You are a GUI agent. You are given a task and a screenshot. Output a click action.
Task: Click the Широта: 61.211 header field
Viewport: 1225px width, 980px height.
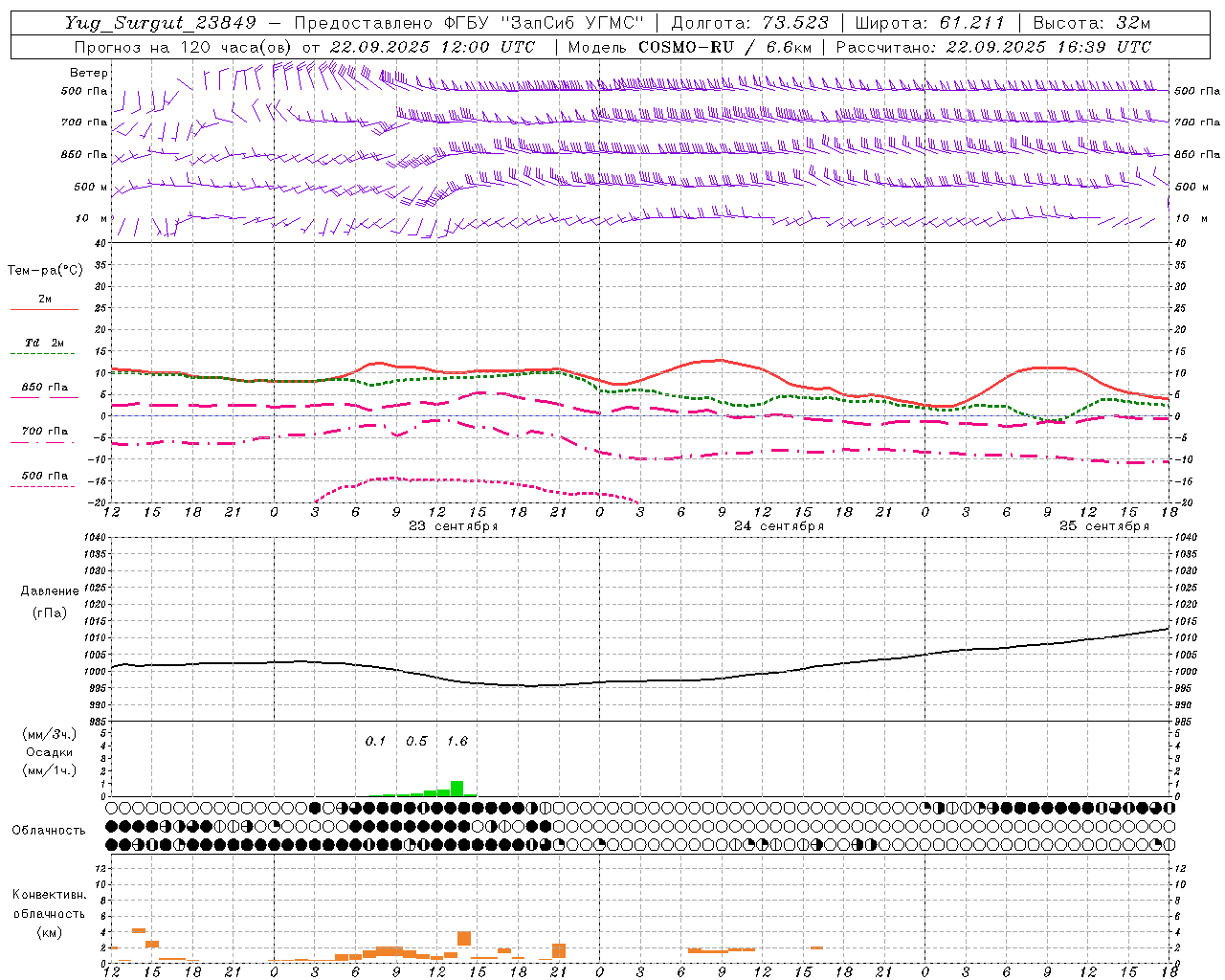tap(929, 23)
